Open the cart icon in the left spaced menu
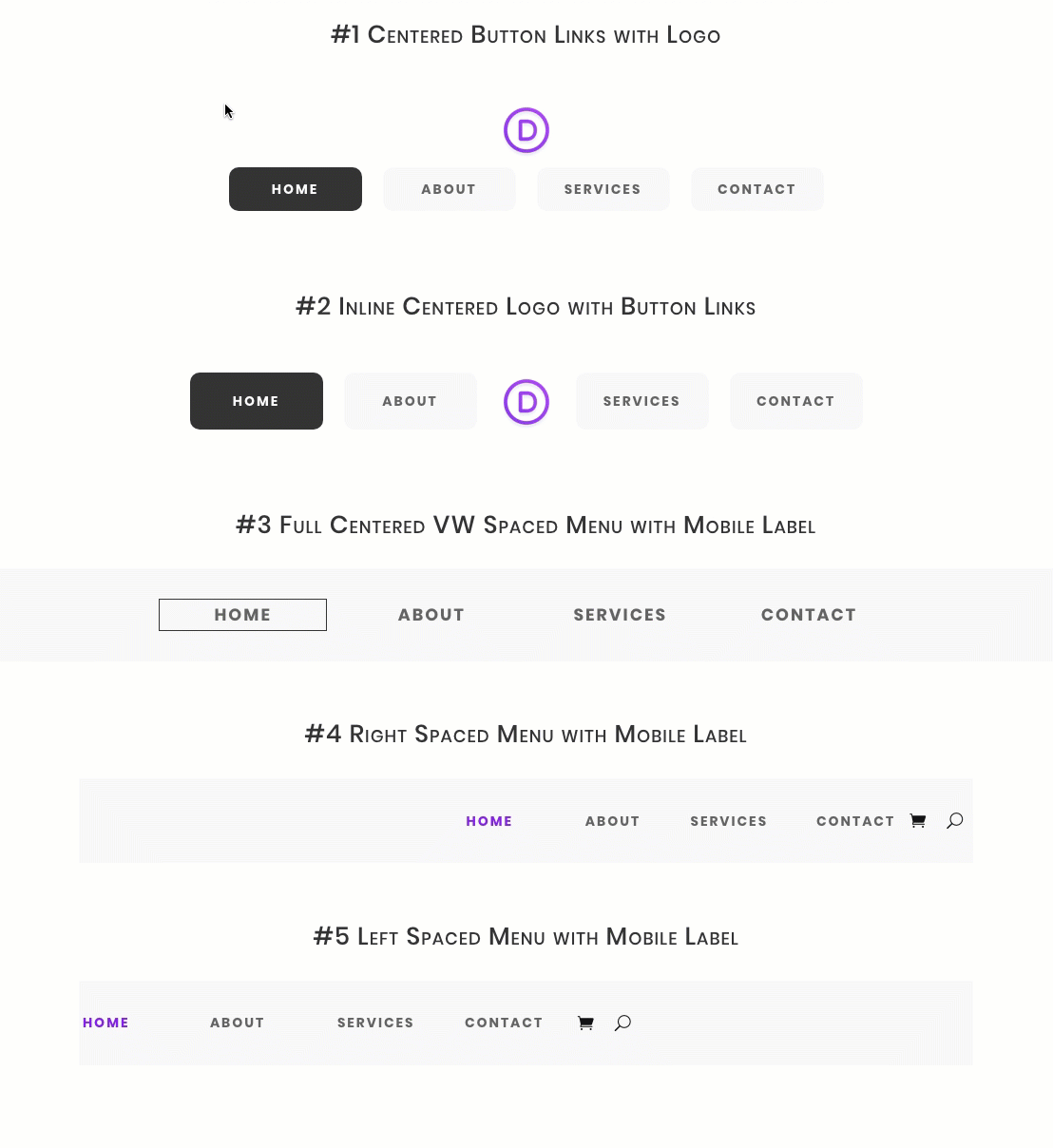This screenshot has height=1148, width=1053. [585, 1023]
